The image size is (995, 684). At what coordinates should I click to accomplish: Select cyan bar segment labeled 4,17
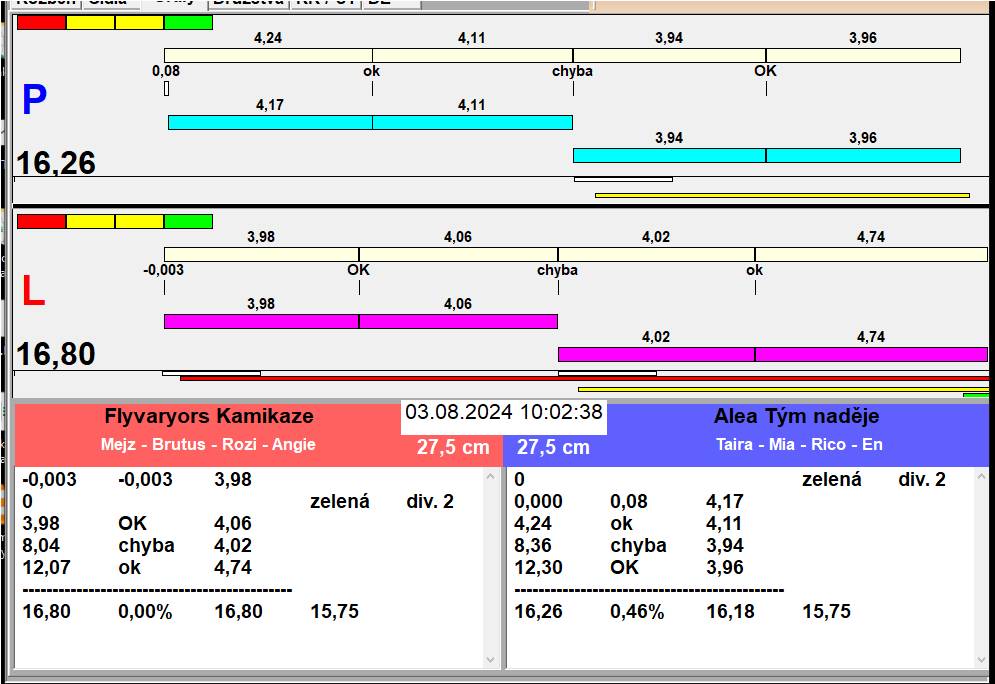click(270, 122)
